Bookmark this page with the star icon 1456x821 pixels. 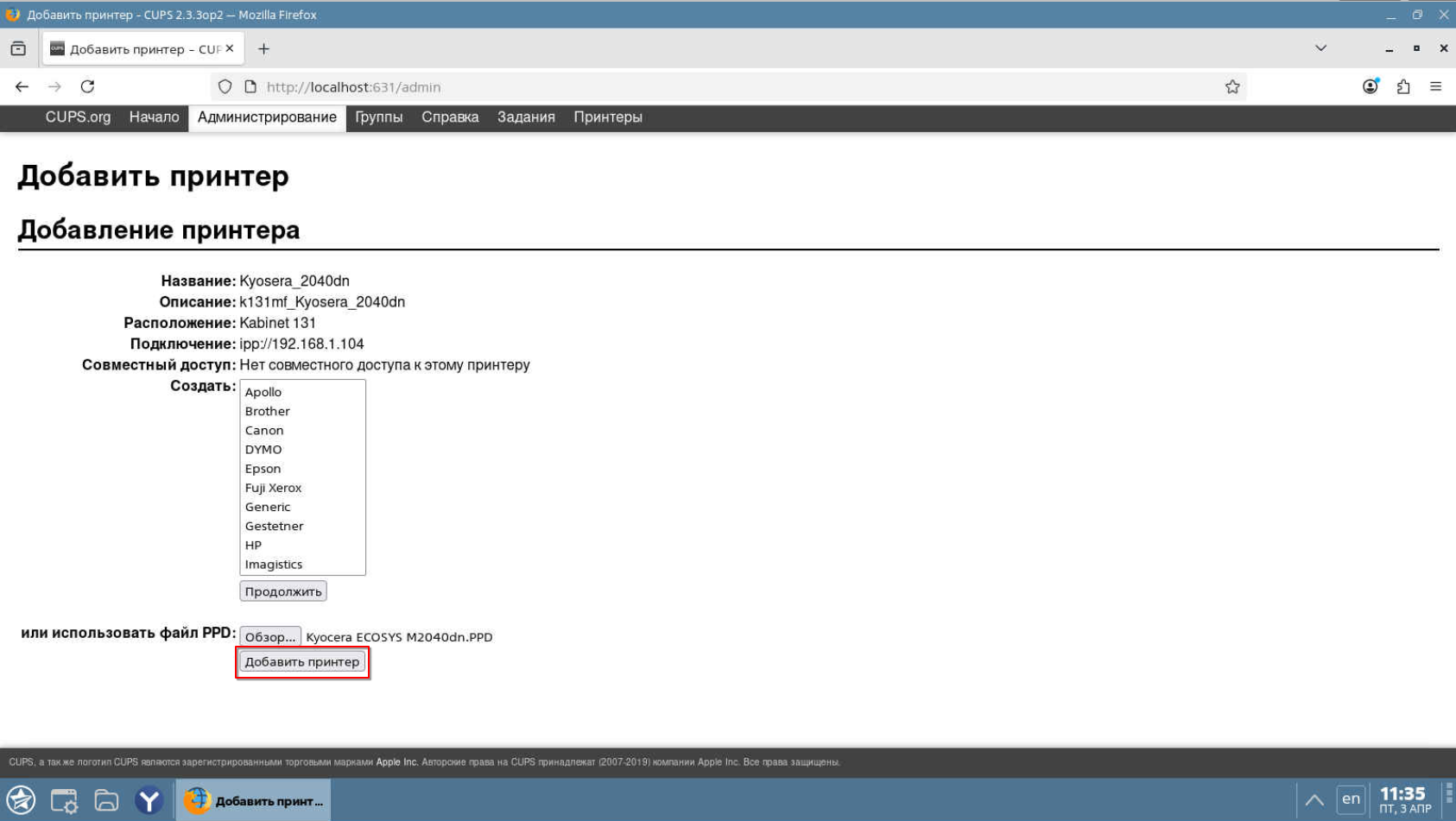1231,86
